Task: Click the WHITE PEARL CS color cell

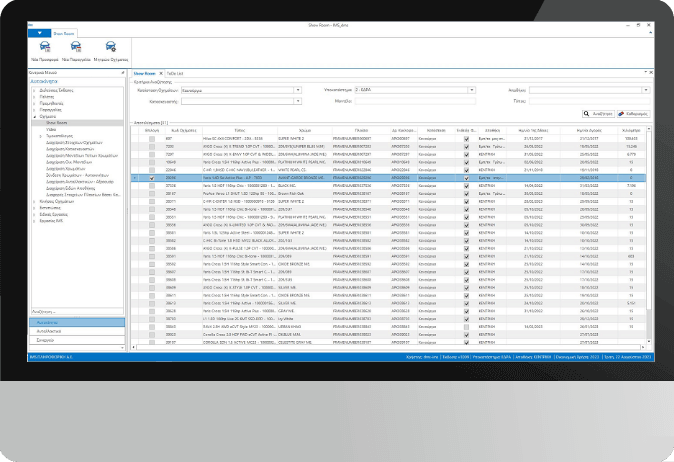Action: pyautogui.click(x=305, y=170)
